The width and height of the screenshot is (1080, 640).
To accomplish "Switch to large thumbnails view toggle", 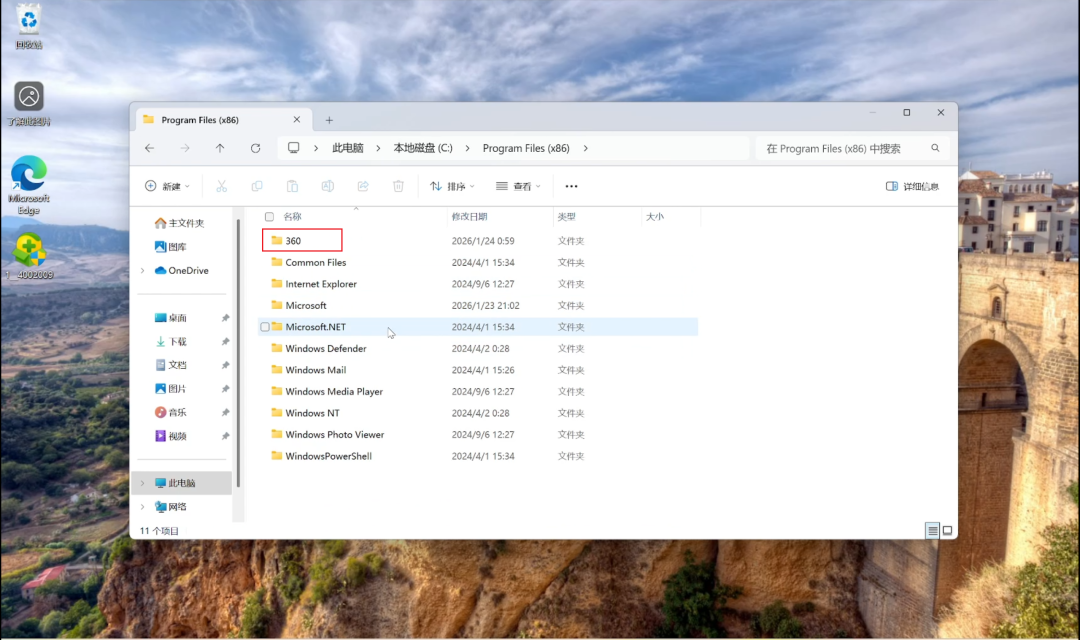I will [x=948, y=530].
